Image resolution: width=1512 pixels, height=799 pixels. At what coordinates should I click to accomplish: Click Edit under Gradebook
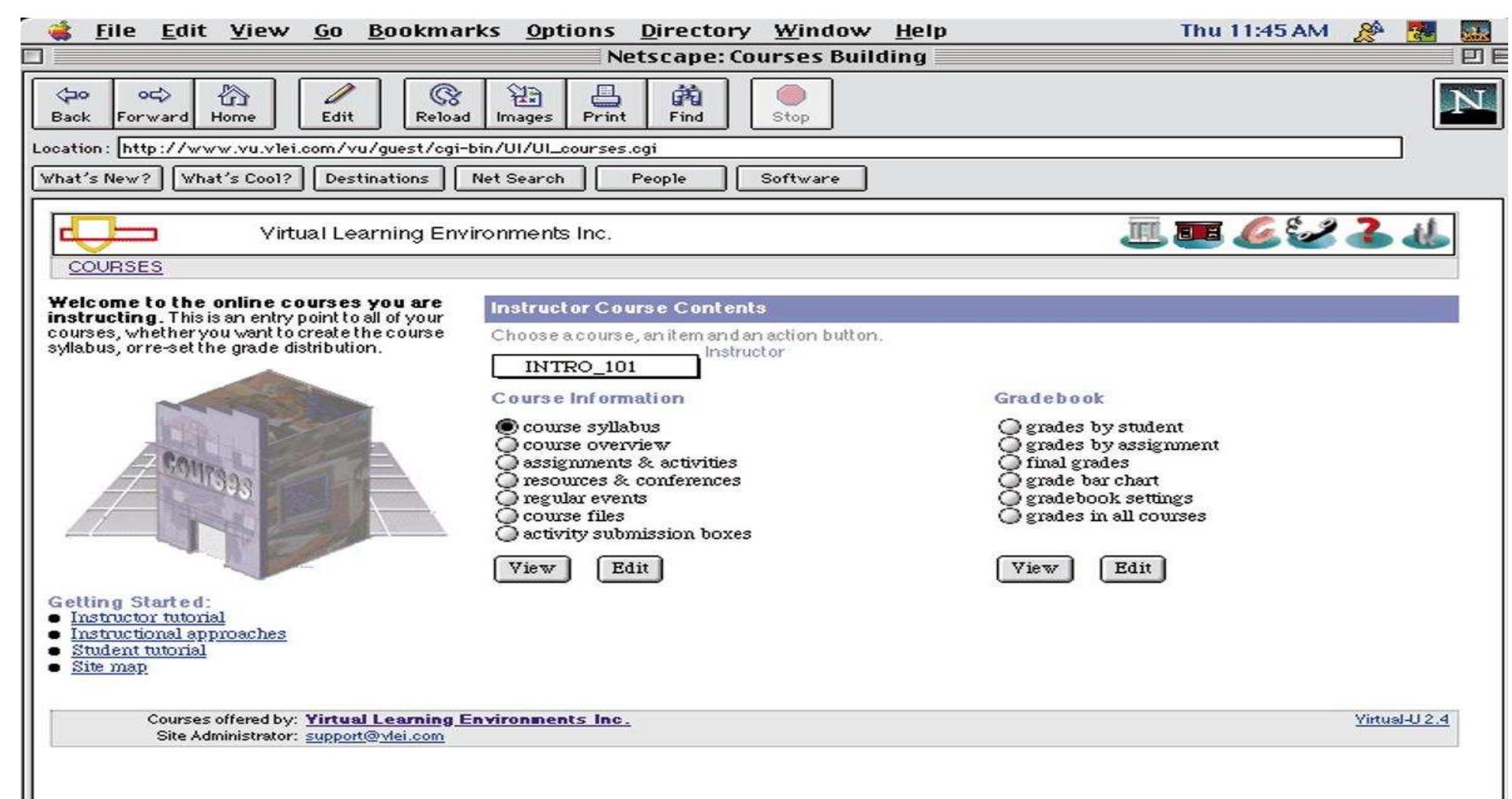pyautogui.click(x=1132, y=569)
